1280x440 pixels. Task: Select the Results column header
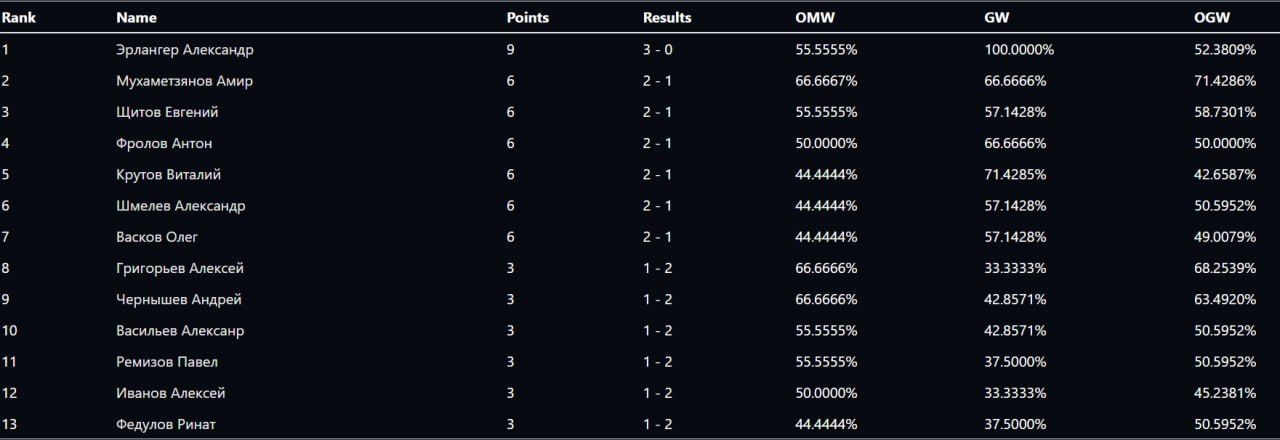tap(667, 17)
